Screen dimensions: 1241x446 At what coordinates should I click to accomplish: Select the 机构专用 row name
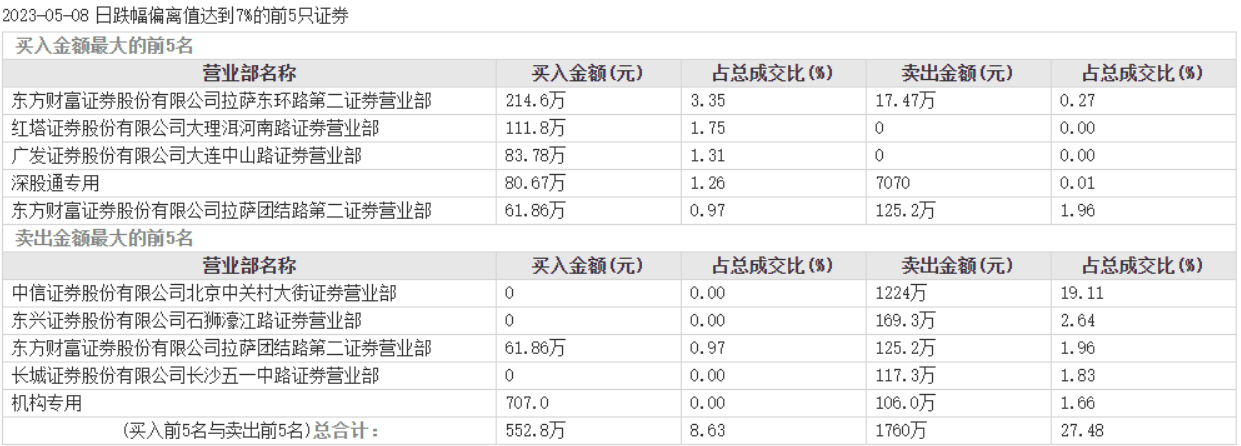[48, 404]
